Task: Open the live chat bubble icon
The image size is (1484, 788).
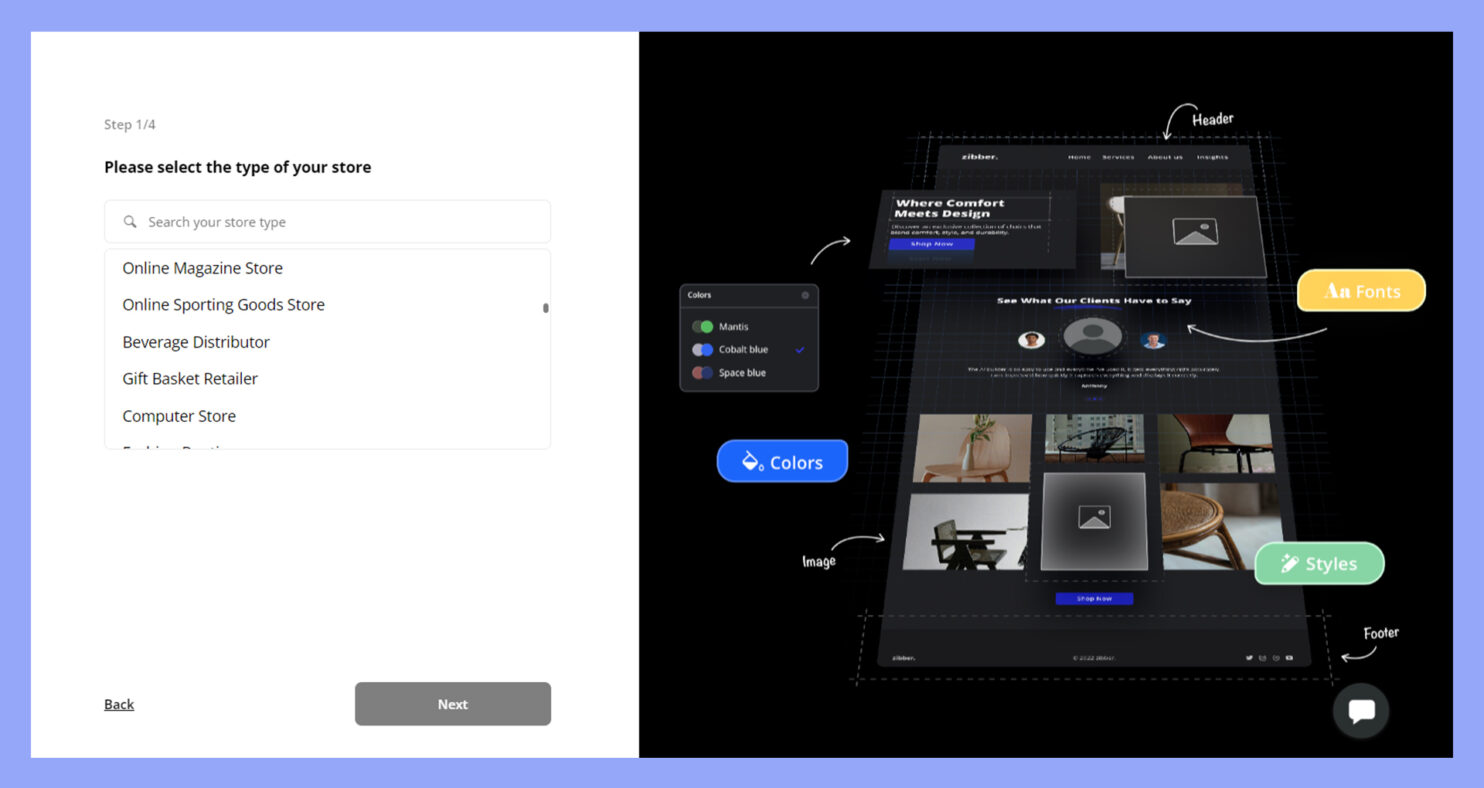Action: 1360,711
